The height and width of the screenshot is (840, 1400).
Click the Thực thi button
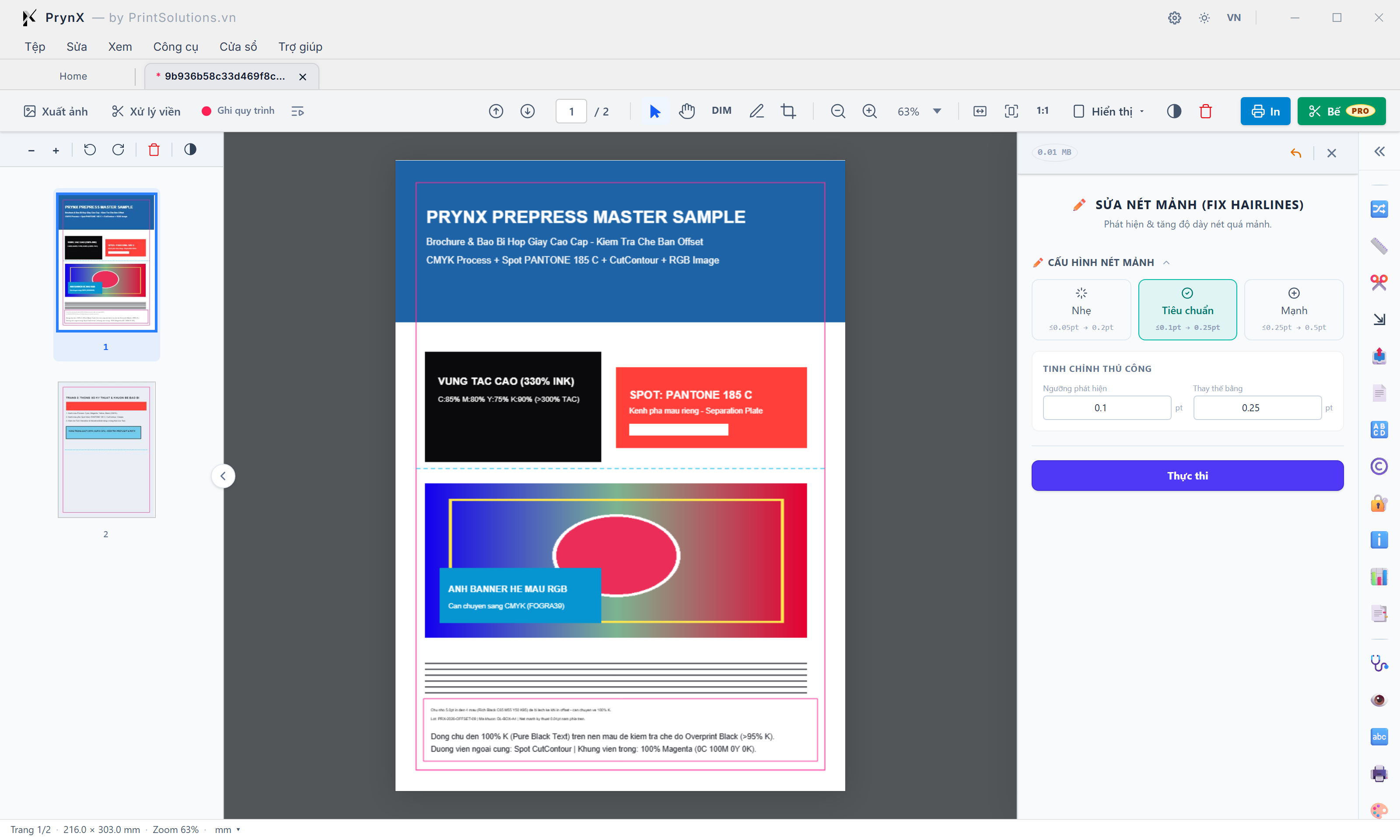1187,476
